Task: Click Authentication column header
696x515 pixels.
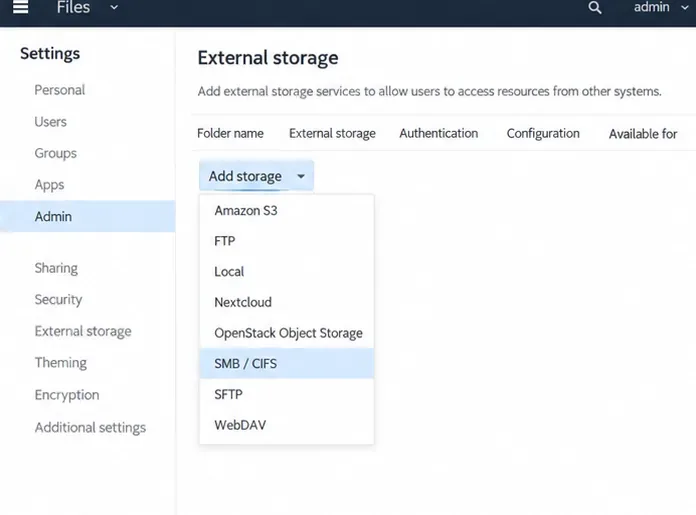Action: [x=439, y=133]
